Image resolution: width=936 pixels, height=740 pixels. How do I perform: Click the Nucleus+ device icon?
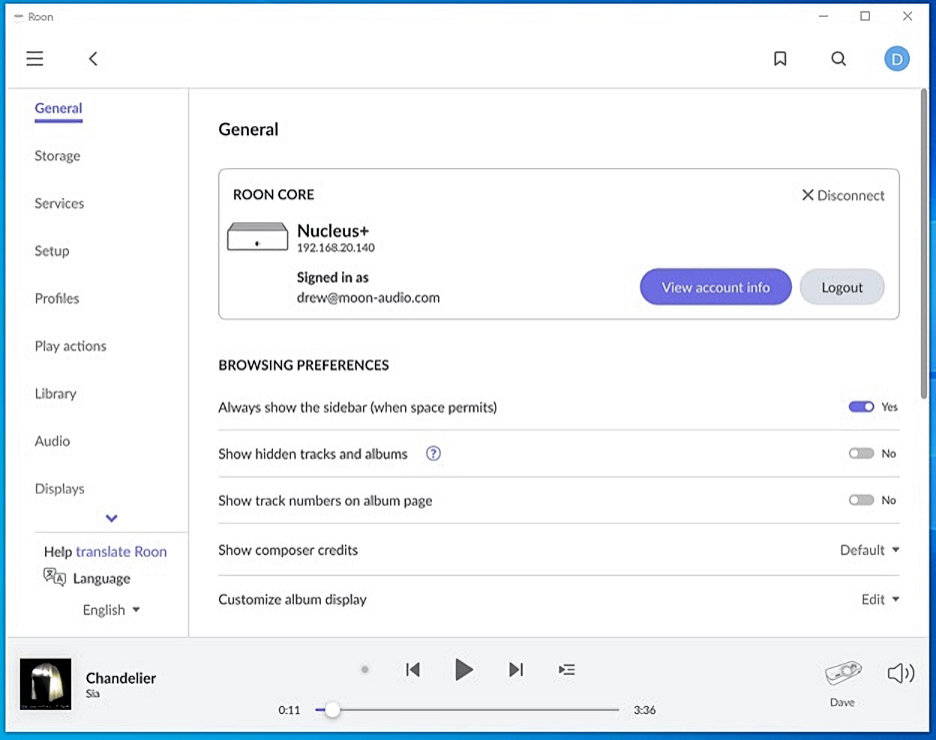tap(257, 236)
